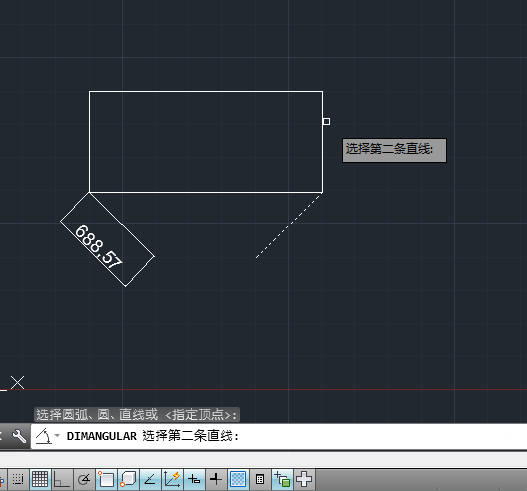Click the "选择圆弧、圆、直线或" command history line
This screenshot has width=527, height=491.
[137, 415]
